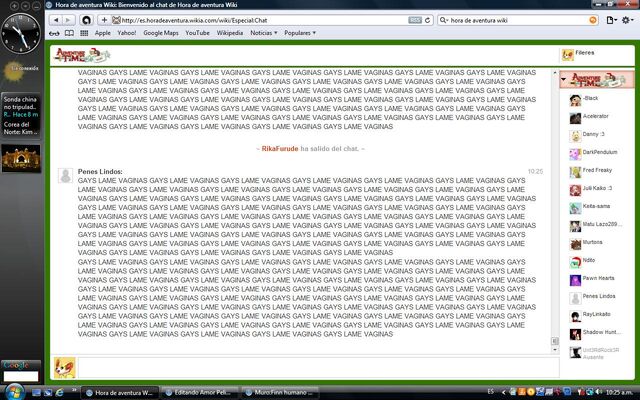Image resolution: width=640 pixels, height=400 pixels.
Task: Click the ES language indicator
Action: (x=491, y=392)
